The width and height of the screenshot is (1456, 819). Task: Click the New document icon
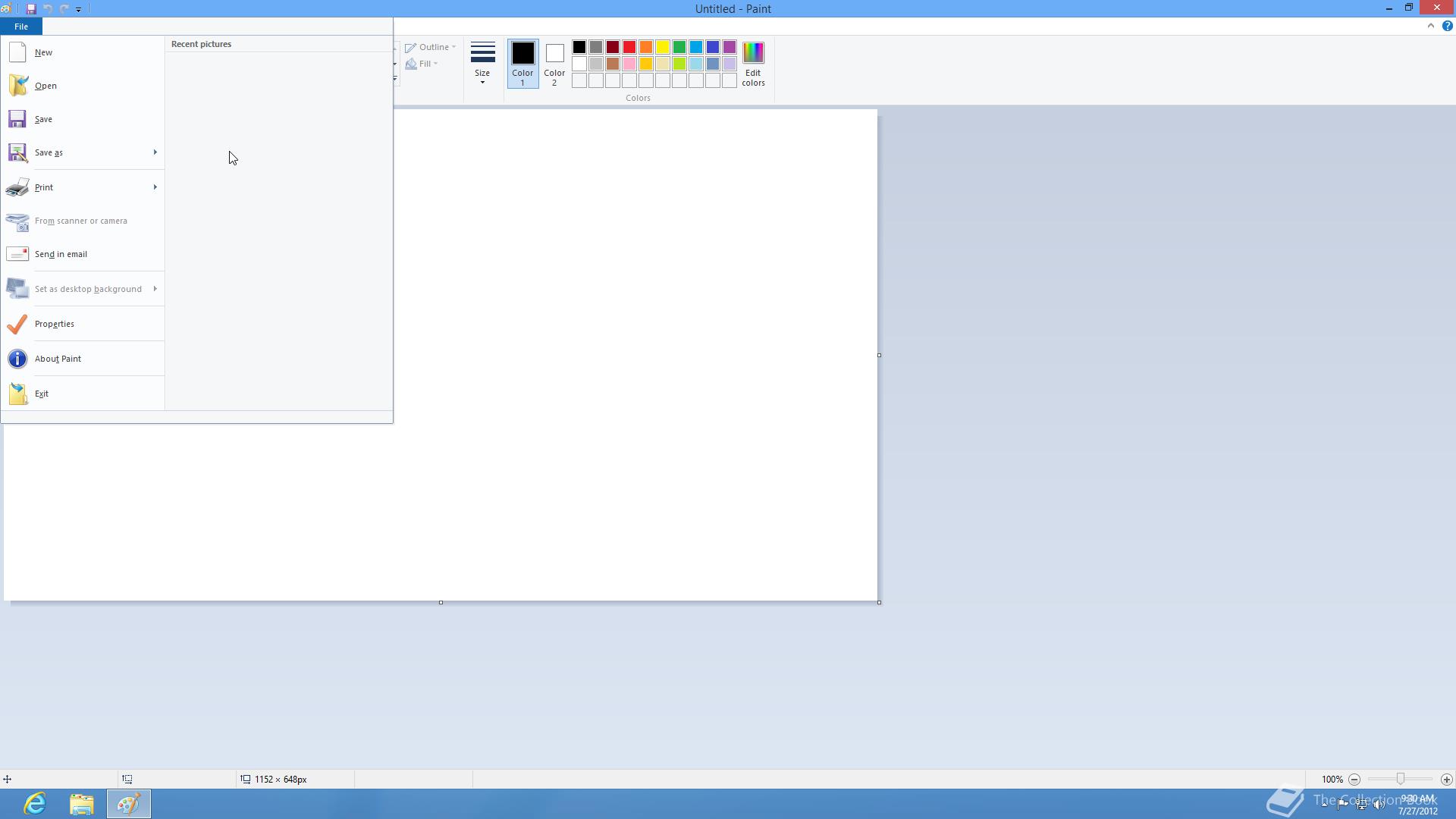(17, 52)
